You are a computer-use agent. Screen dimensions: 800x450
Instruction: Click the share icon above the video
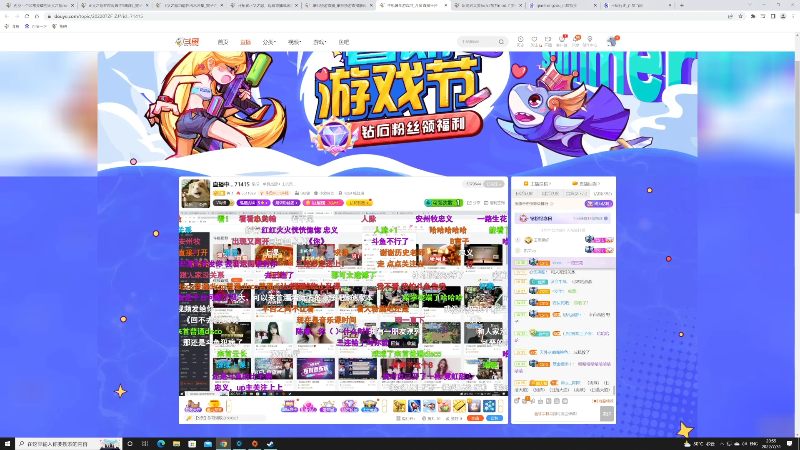pos(473,203)
